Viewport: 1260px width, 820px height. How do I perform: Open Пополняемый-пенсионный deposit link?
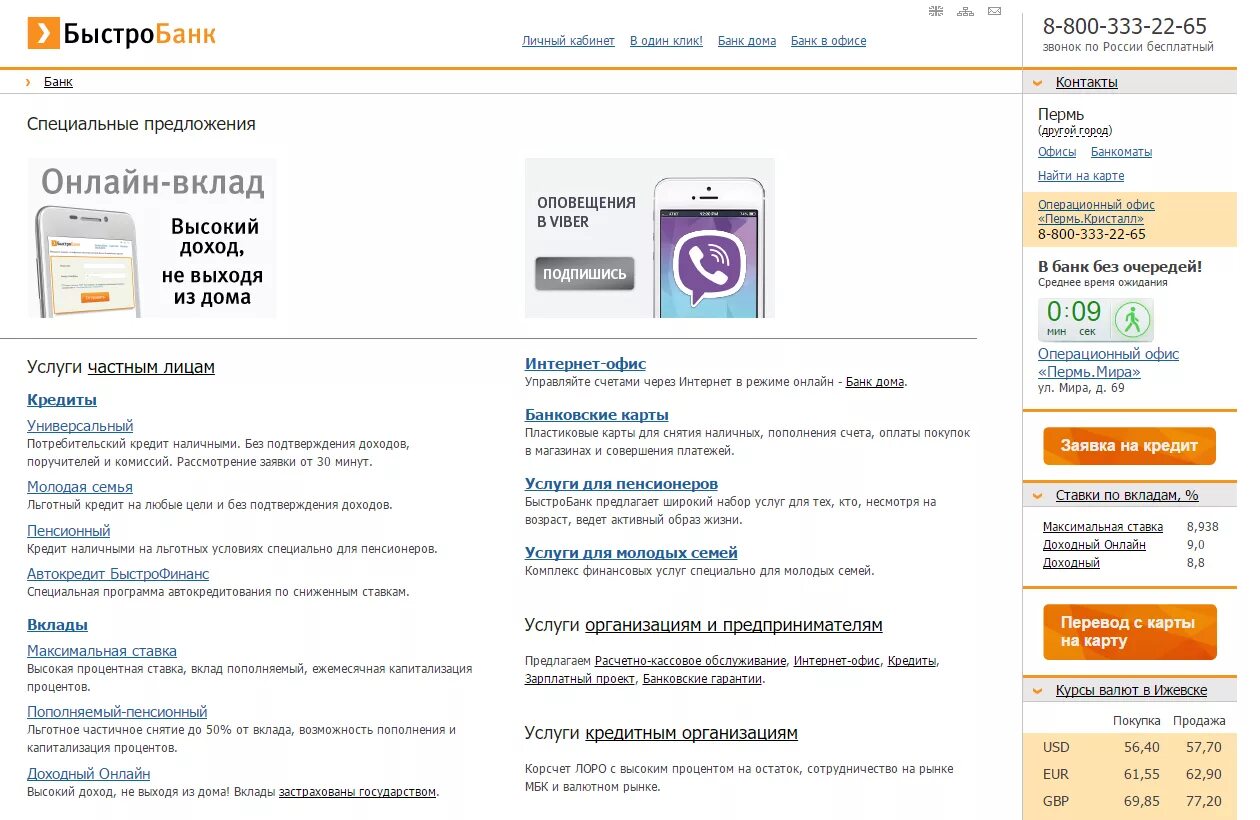[117, 712]
